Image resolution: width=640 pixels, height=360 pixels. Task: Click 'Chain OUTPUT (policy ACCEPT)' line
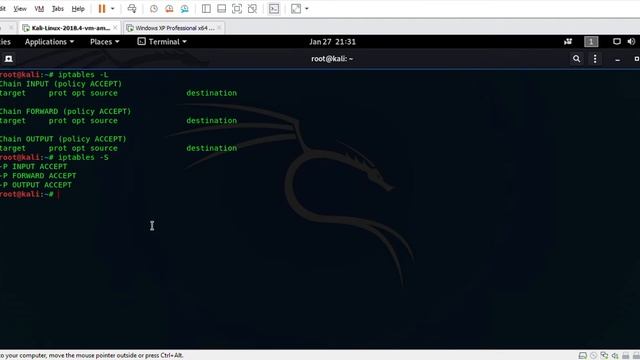point(63,139)
